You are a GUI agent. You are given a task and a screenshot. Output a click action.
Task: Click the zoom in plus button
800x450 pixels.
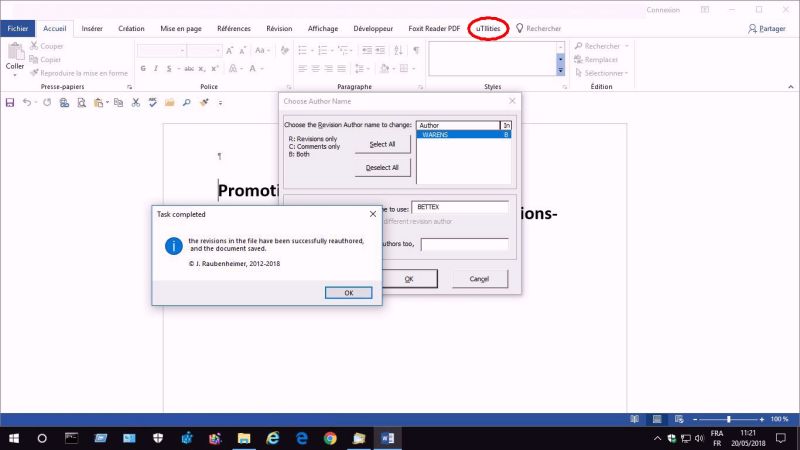click(x=762, y=419)
